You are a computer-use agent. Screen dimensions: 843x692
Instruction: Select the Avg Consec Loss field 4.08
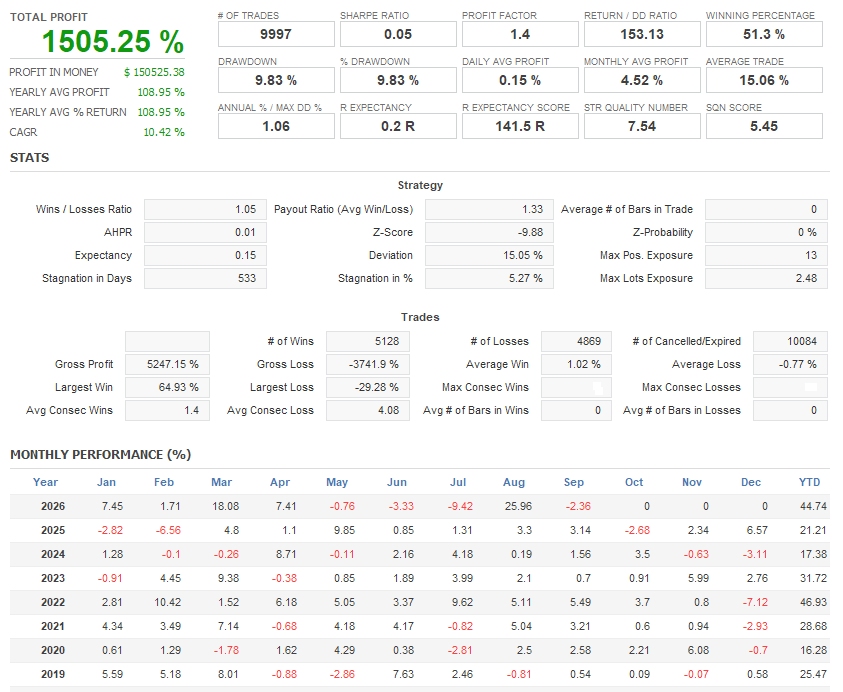368,411
